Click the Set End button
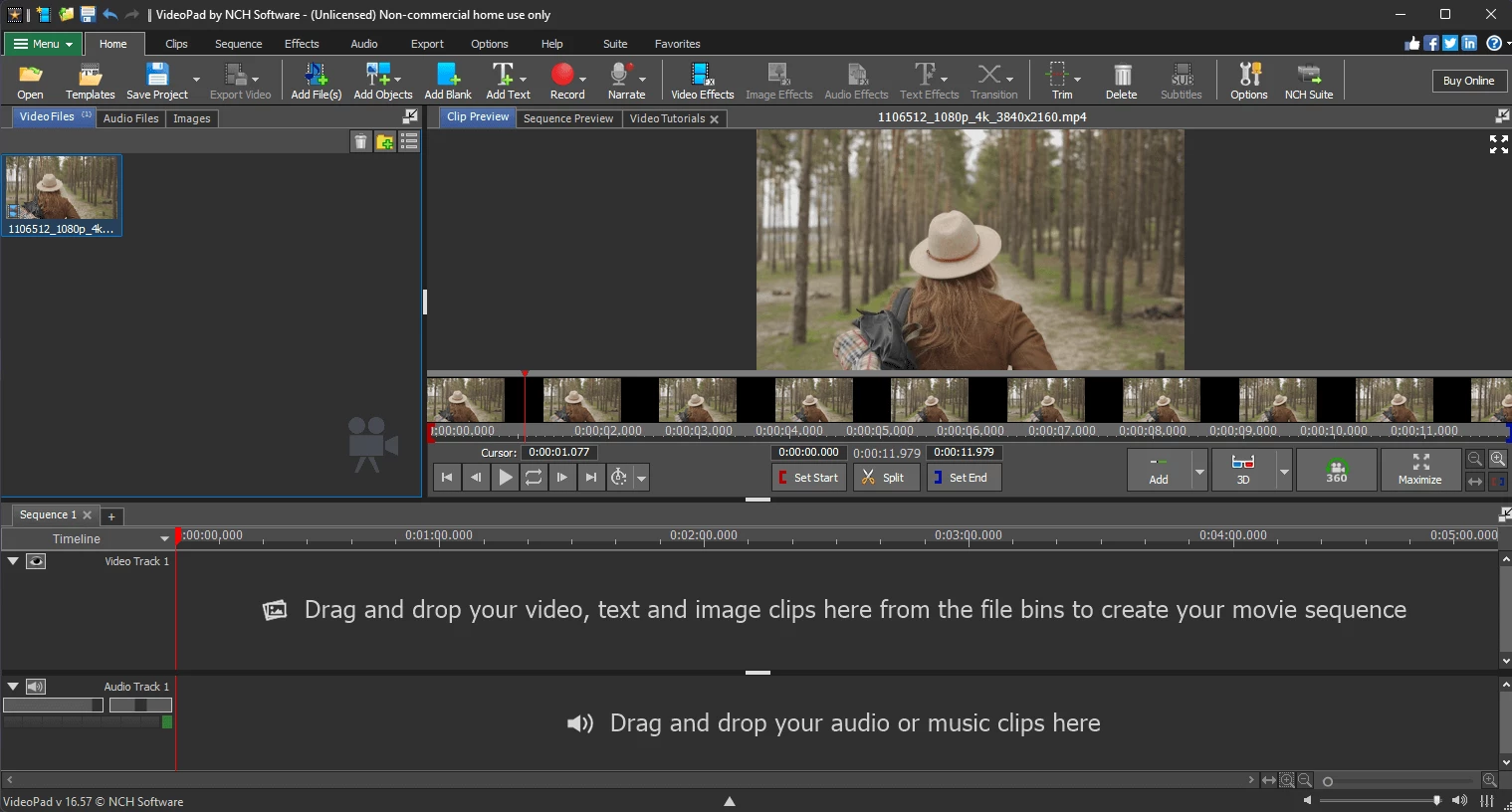The height and width of the screenshot is (812, 1512). 965,478
